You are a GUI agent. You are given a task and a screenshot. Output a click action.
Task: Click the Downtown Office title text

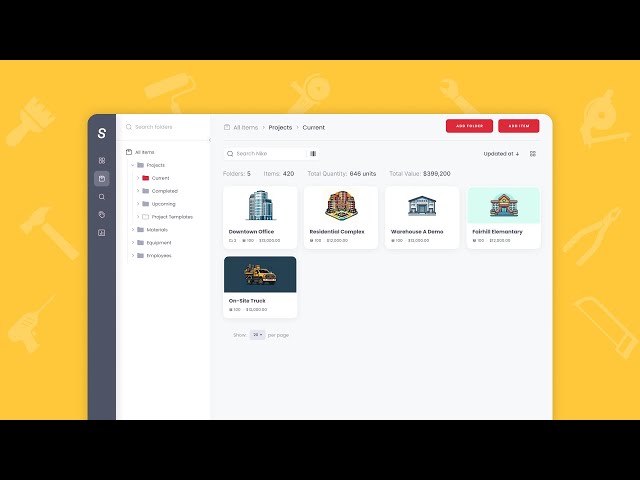tap(251, 231)
